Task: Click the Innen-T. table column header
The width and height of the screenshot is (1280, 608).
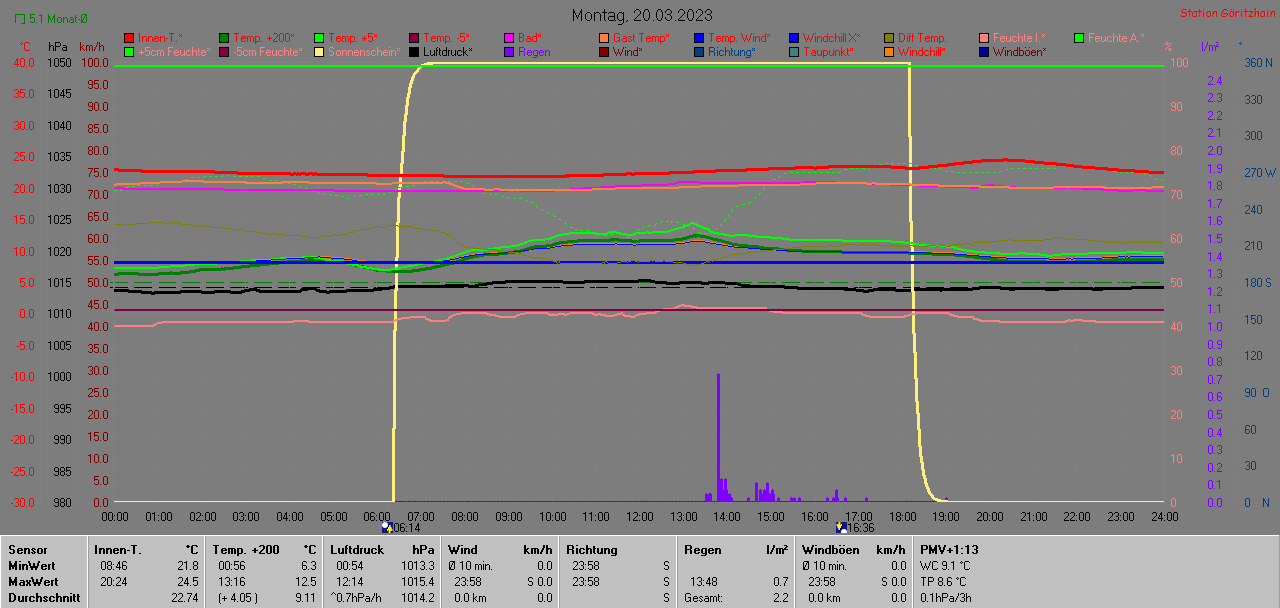Action: tap(118, 549)
